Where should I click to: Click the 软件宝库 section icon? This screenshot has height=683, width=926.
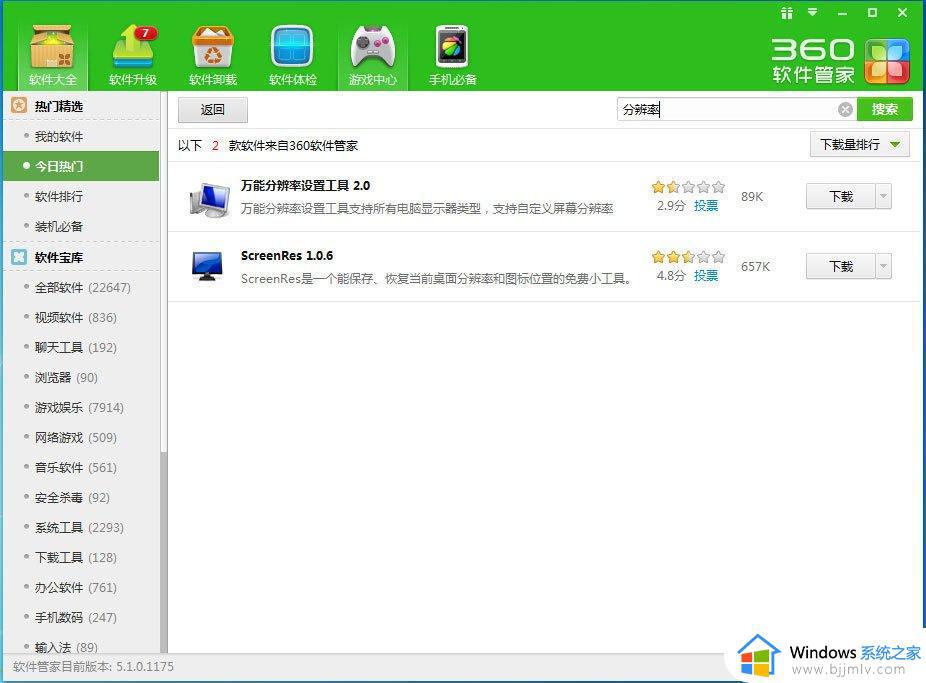point(19,257)
